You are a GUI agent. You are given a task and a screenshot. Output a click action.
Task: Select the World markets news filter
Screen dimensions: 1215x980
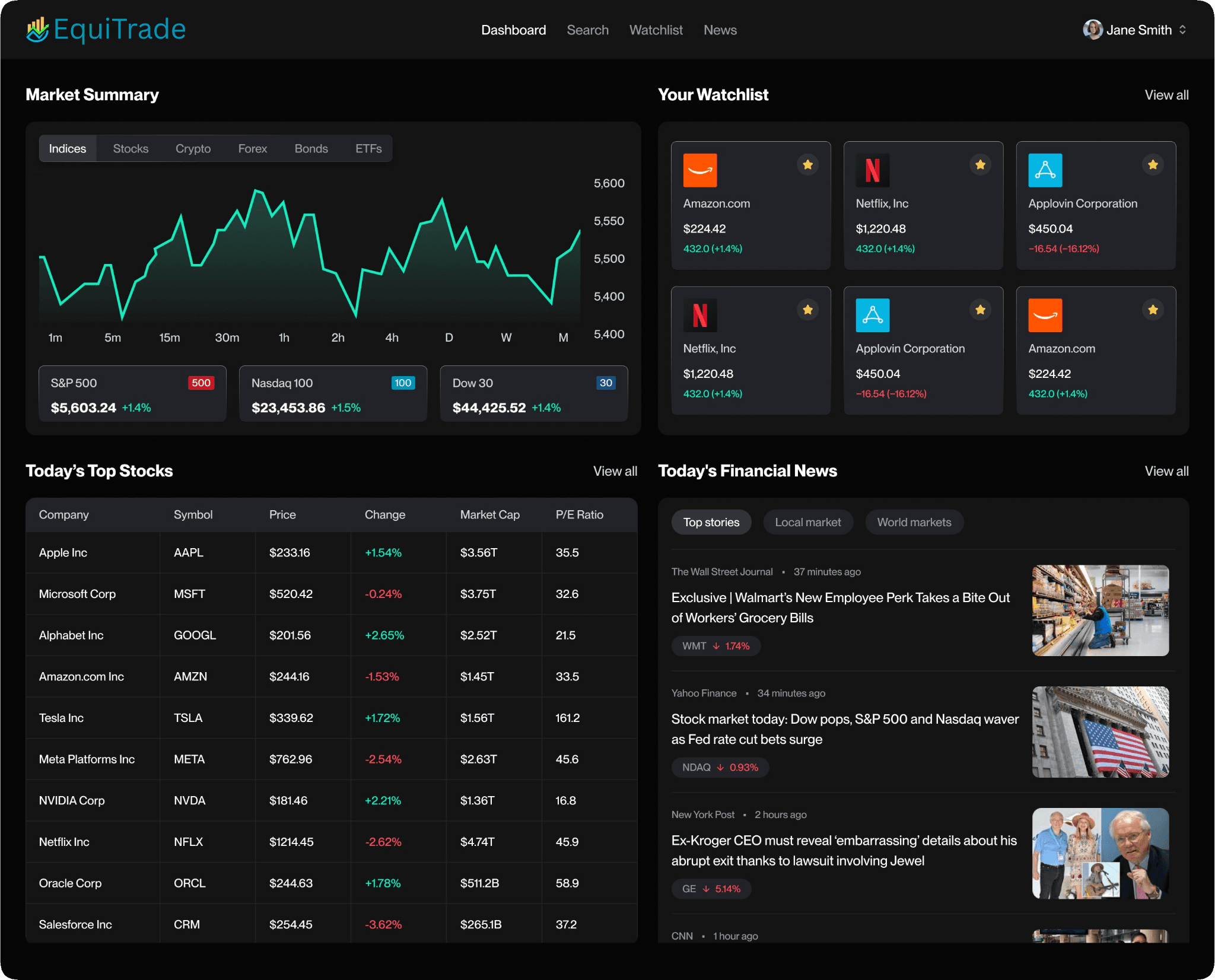(x=914, y=522)
